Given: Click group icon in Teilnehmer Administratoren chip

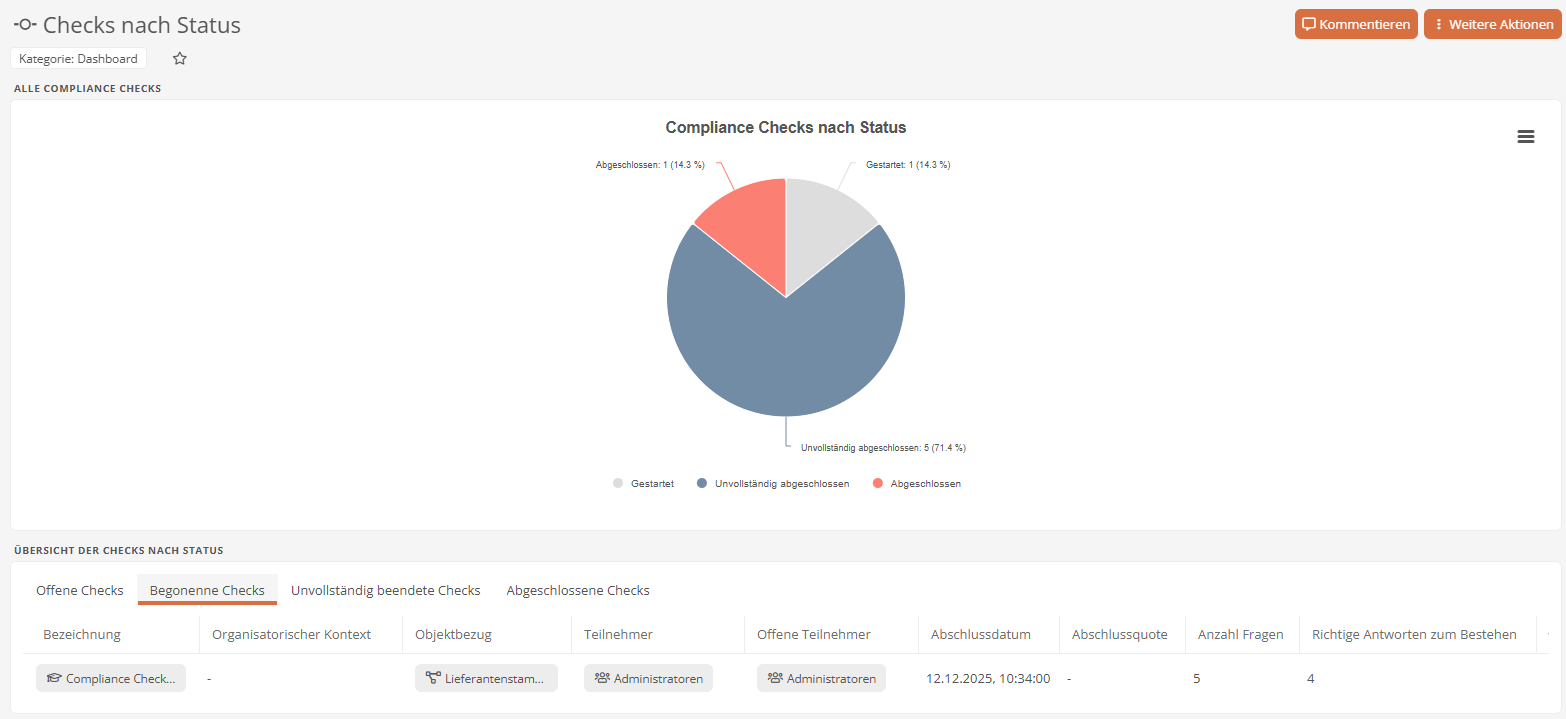Looking at the screenshot, I should pyautogui.click(x=602, y=679).
